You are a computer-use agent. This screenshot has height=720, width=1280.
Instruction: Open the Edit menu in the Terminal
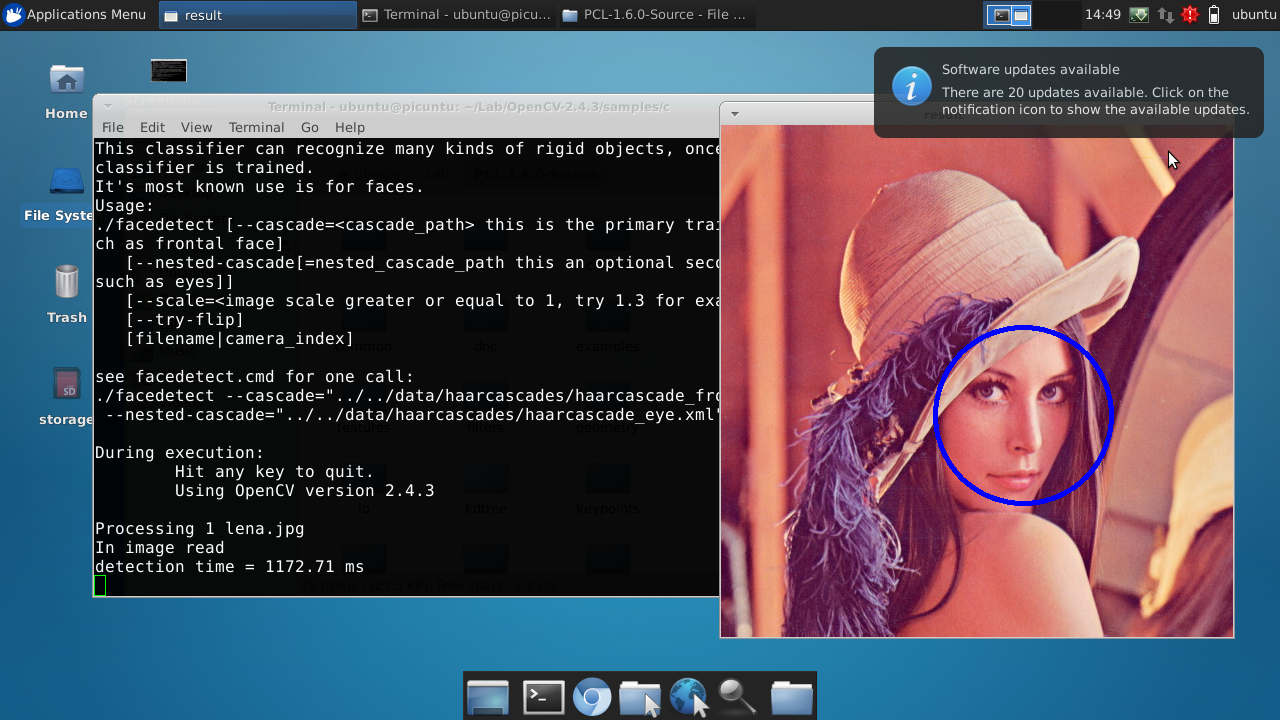click(x=152, y=127)
